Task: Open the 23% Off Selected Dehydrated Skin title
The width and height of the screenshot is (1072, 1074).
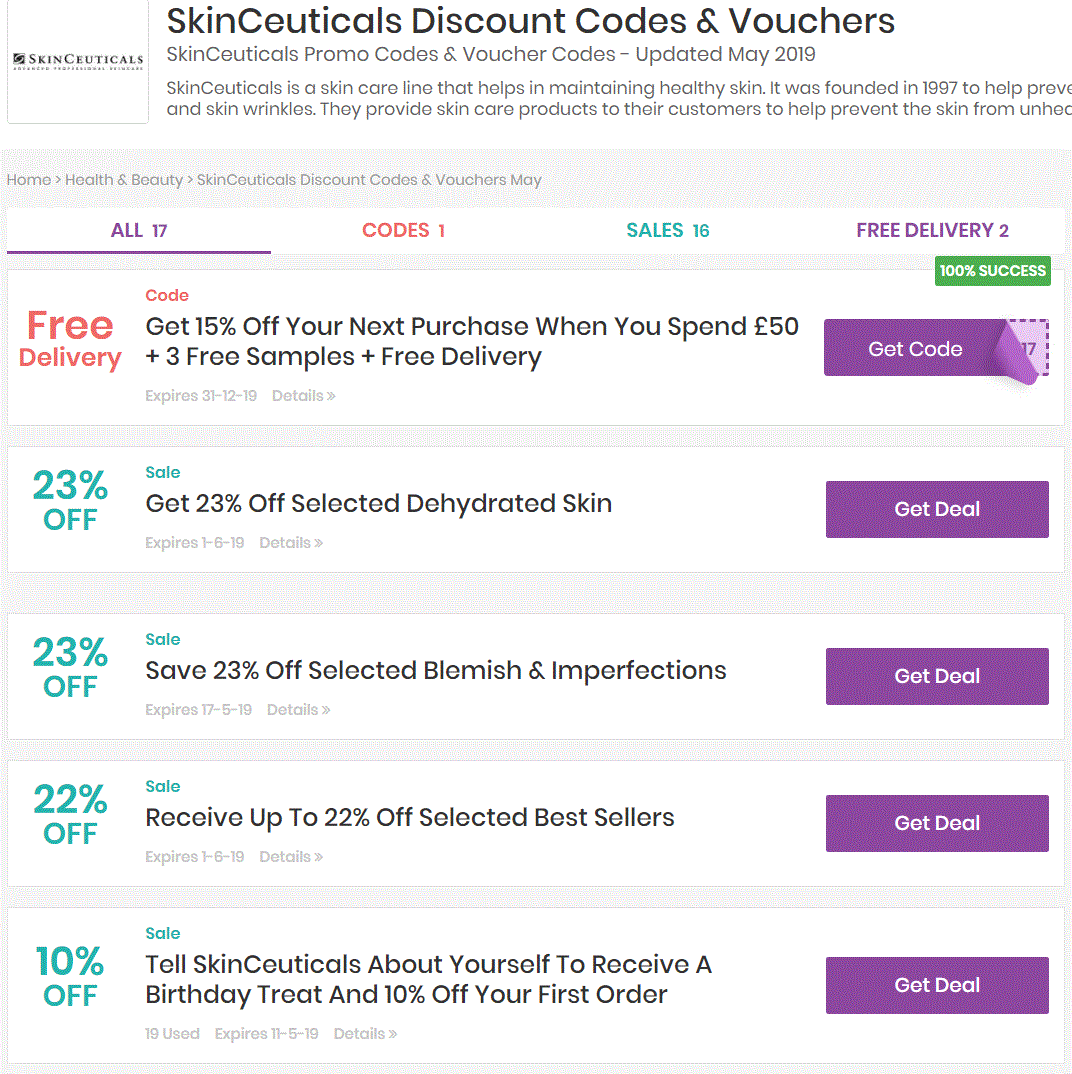Action: tap(378, 503)
